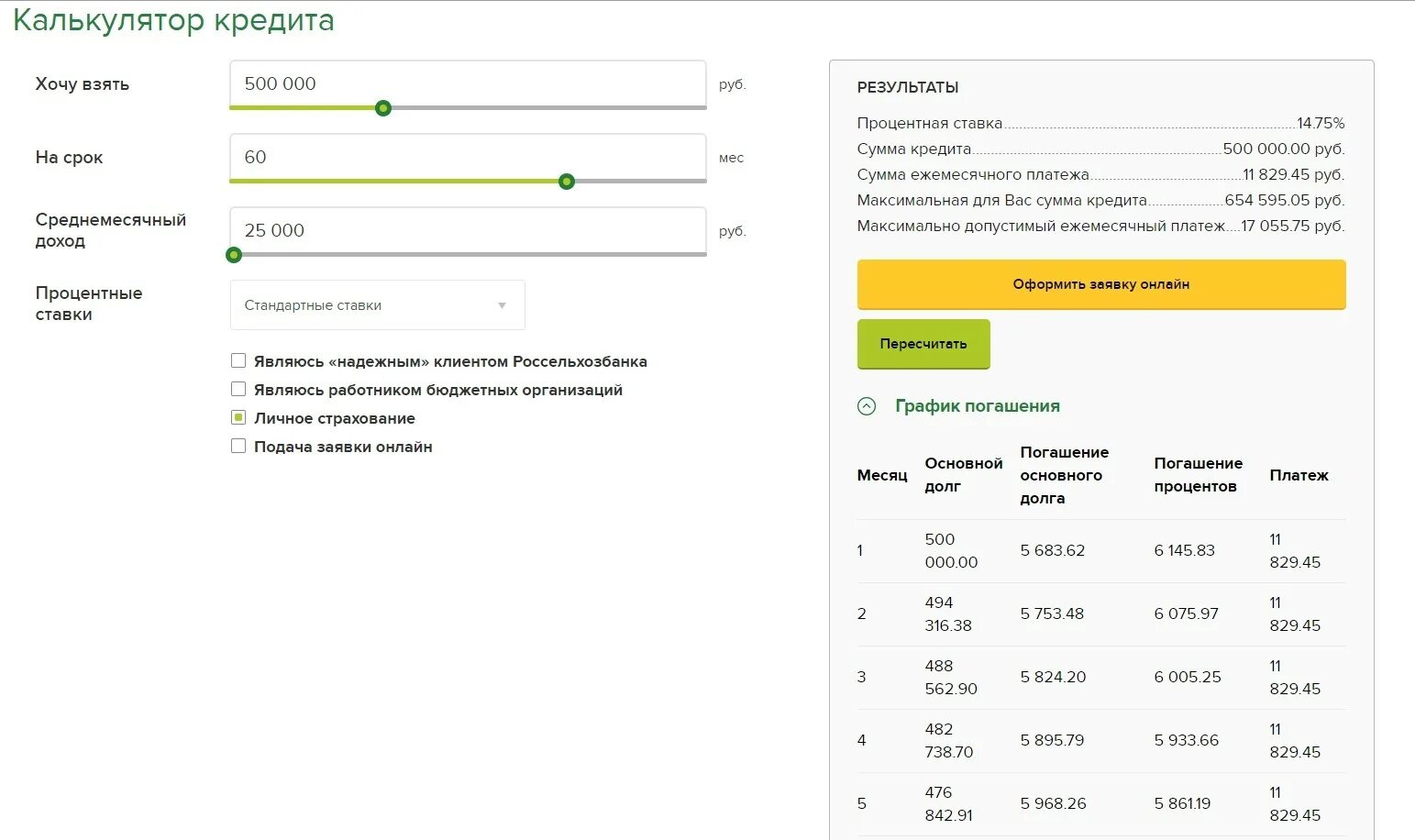Select the 488 562.90 debt cell

[x=951, y=677]
